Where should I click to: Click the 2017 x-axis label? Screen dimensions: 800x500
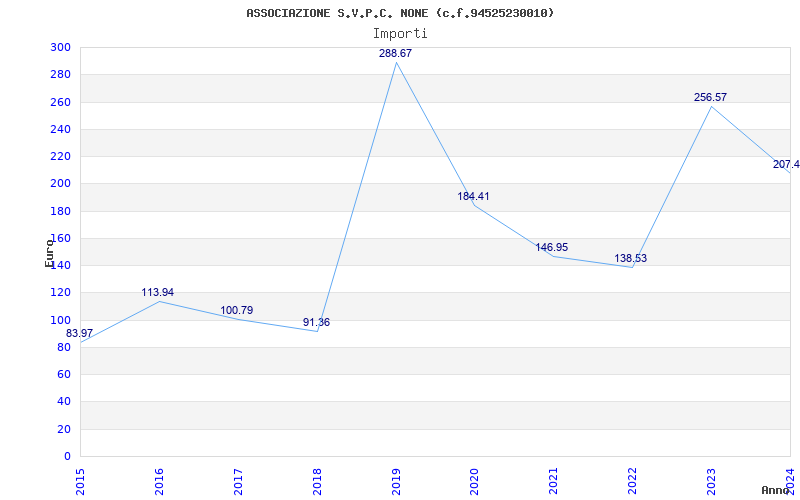point(238,482)
